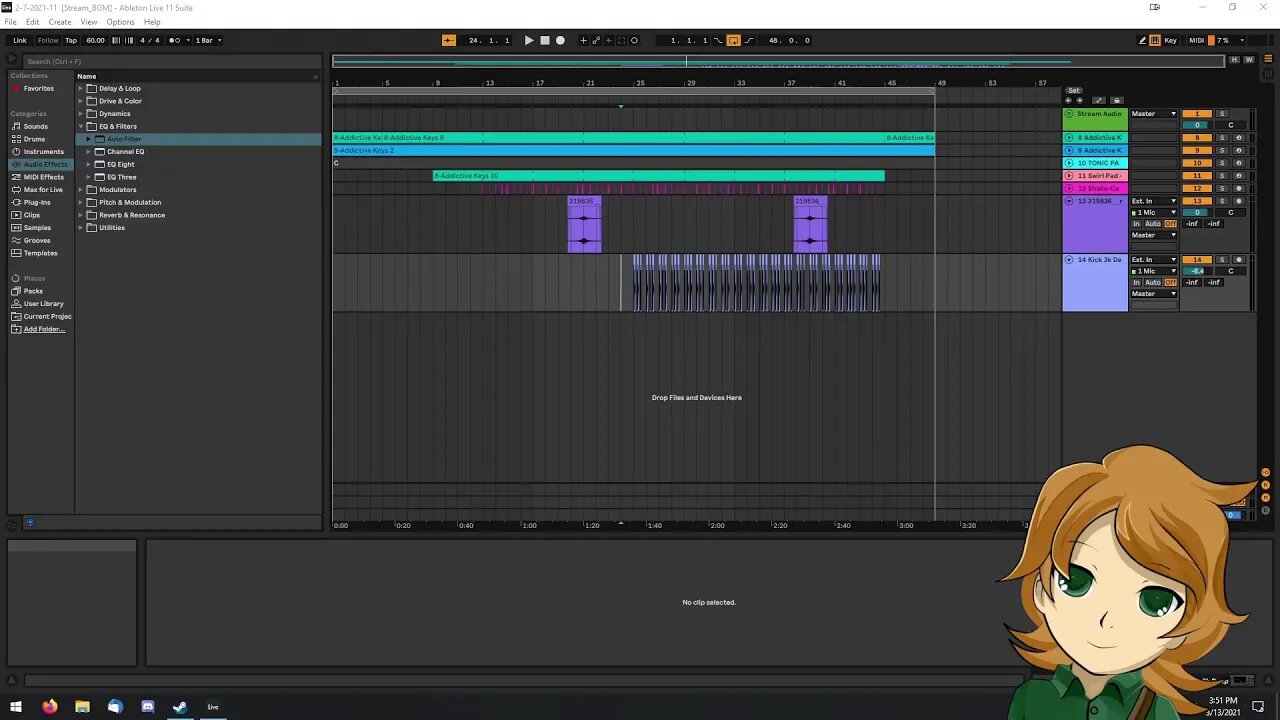The width and height of the screenshot is (1280, 720).
Task: Open Clips category in browser
Action: tap(32, 215)
